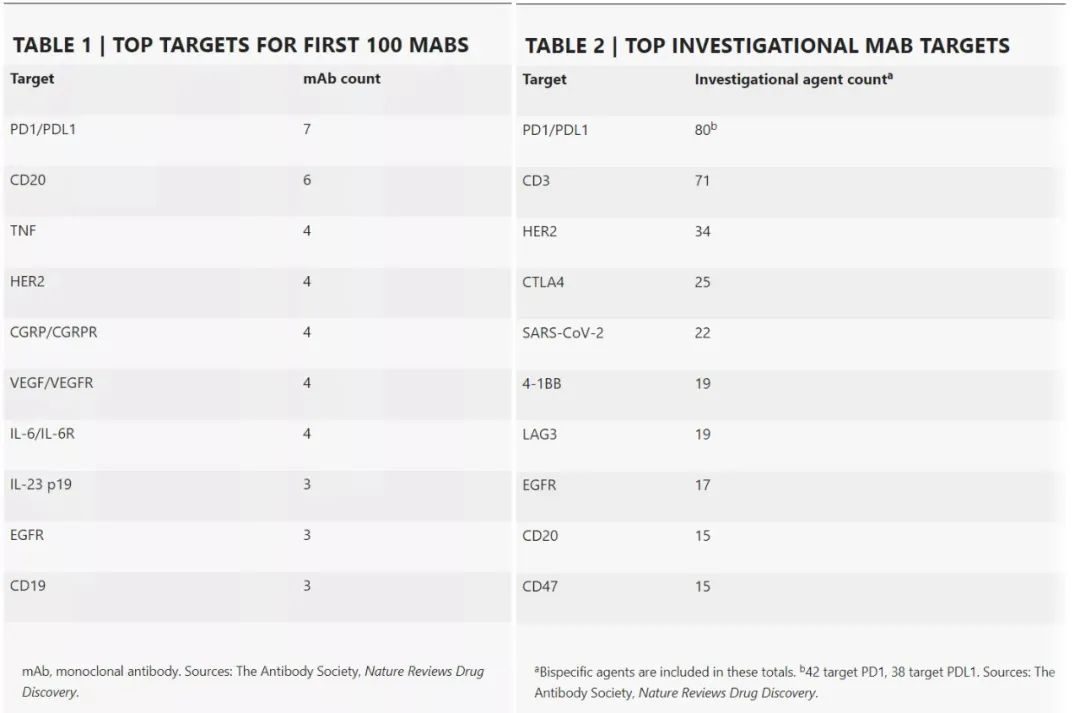Click the VEGF/VEGFR target cell
The width and height of the screenshot is (1080, 713).
pyautogui.click(x=51, y=383)
